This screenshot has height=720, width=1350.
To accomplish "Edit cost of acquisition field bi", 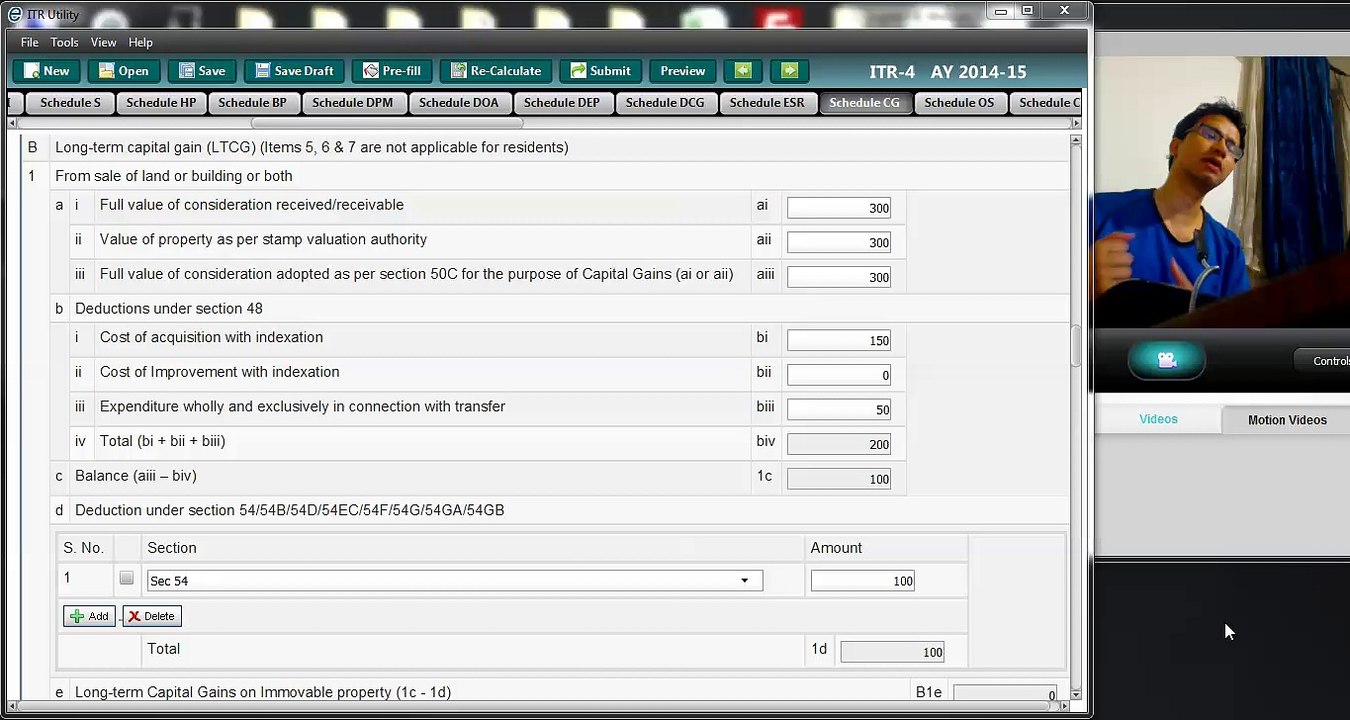I will [838, 340].
